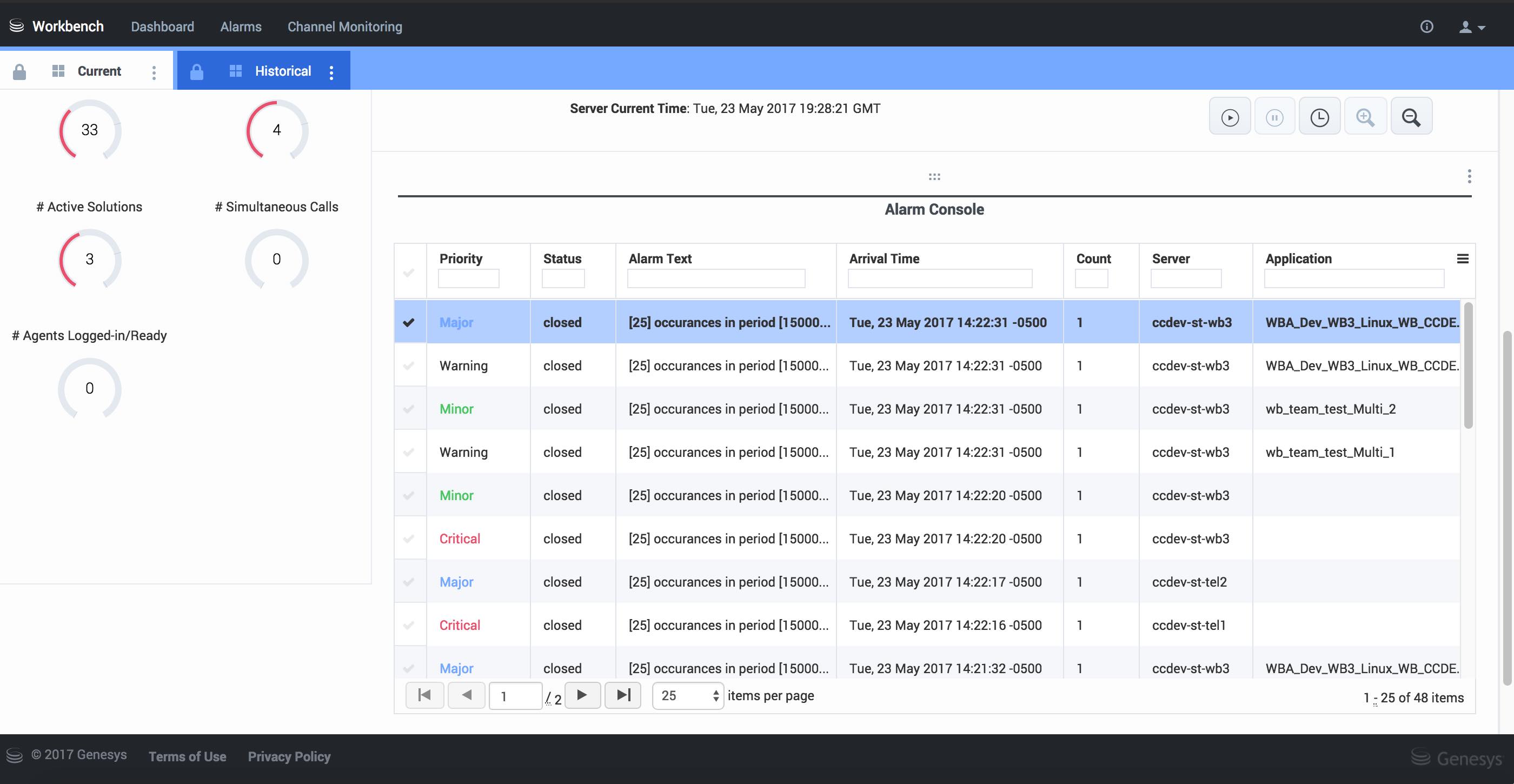This screenshot has height=784, width=1514.
Task: Switch to the Current dashboard tab
Action: click(99, 71)
